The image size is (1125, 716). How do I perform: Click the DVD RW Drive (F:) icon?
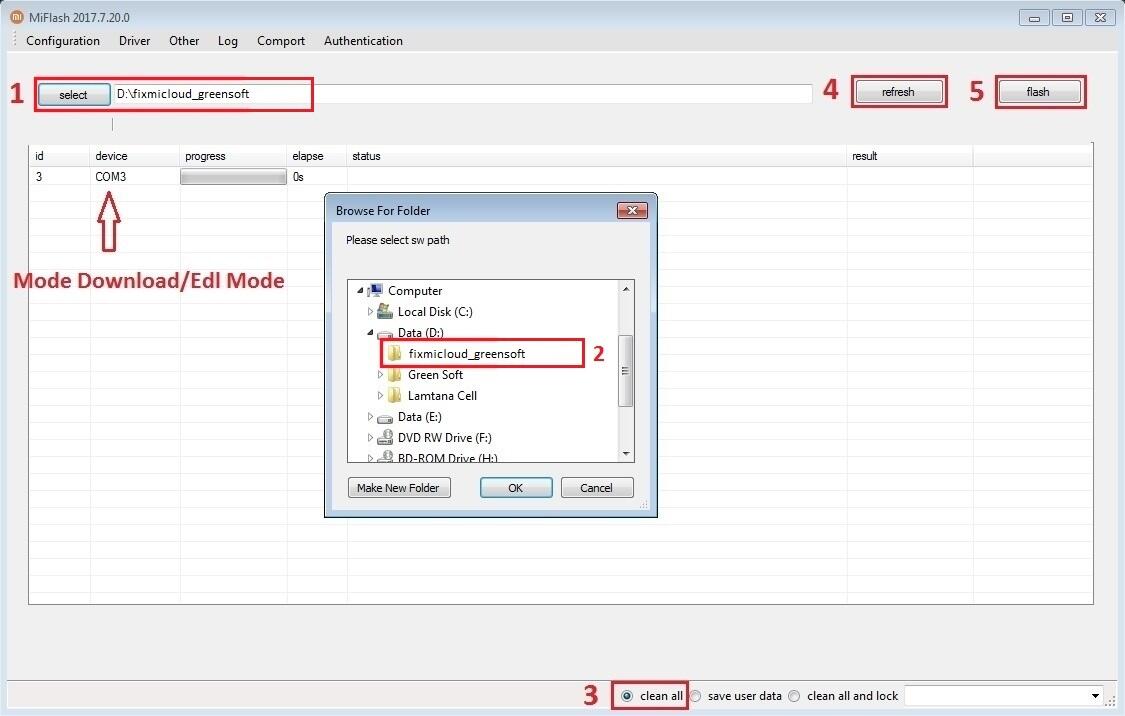point(385,438)
